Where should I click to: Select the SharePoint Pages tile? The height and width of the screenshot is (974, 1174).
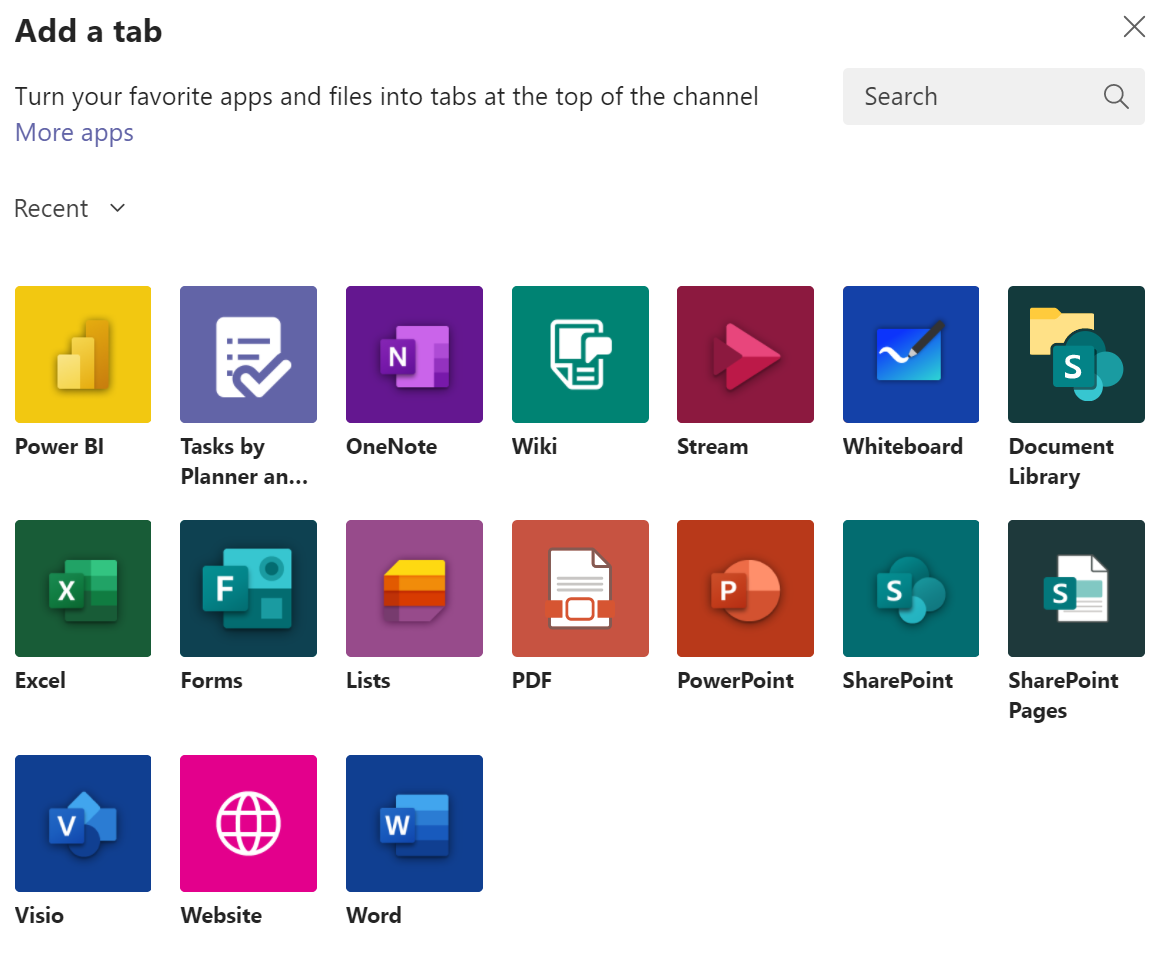click(1076, 588)
